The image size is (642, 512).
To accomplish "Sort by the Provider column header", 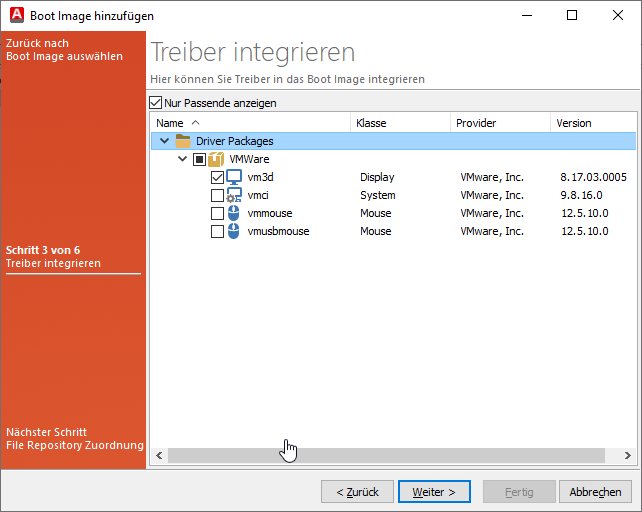I will (500, 123).
